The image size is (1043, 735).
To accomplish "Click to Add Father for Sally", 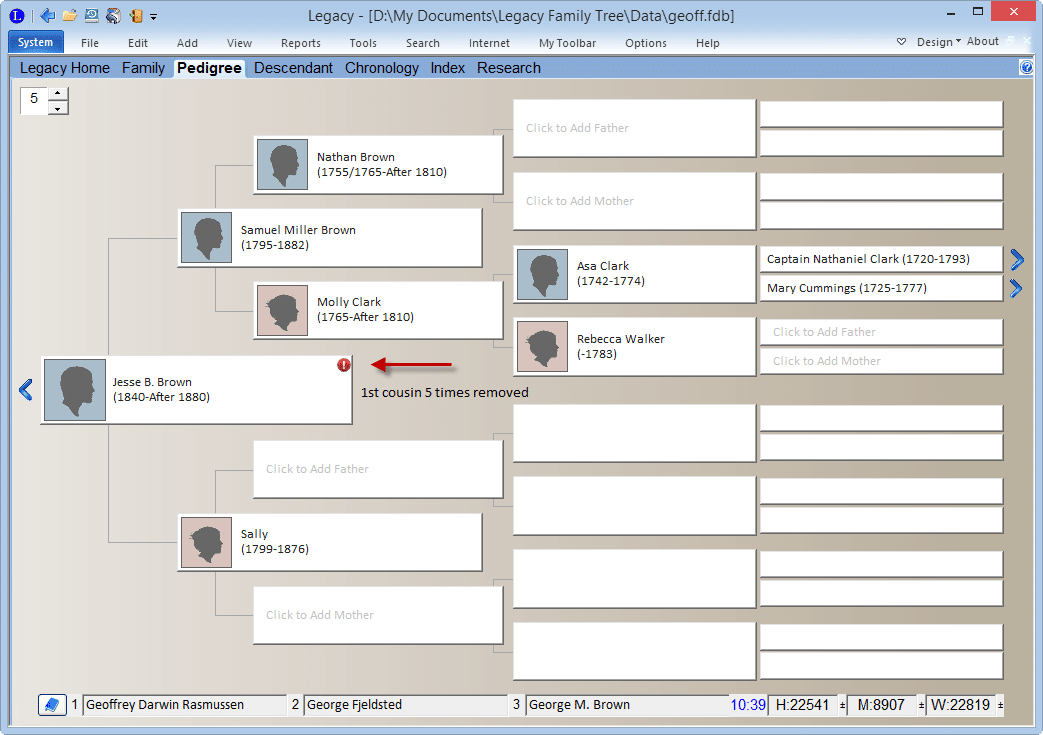I will (x=378, y=469).
